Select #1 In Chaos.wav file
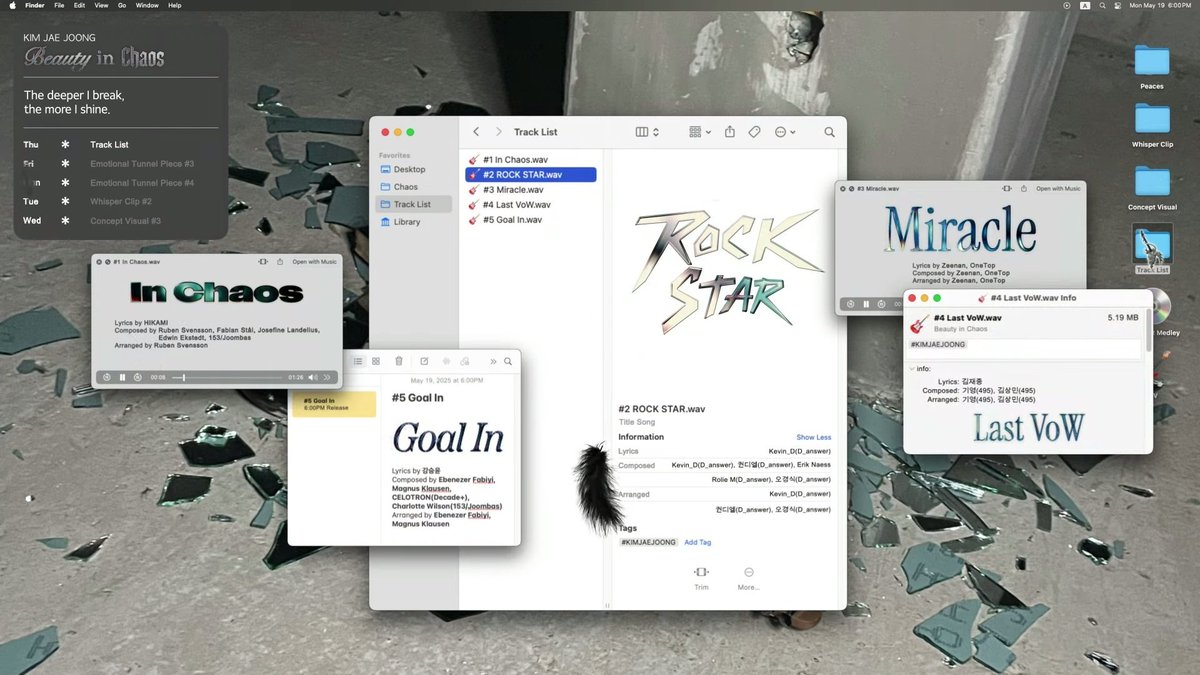1200x675 pixels. [x=531, y=160]
